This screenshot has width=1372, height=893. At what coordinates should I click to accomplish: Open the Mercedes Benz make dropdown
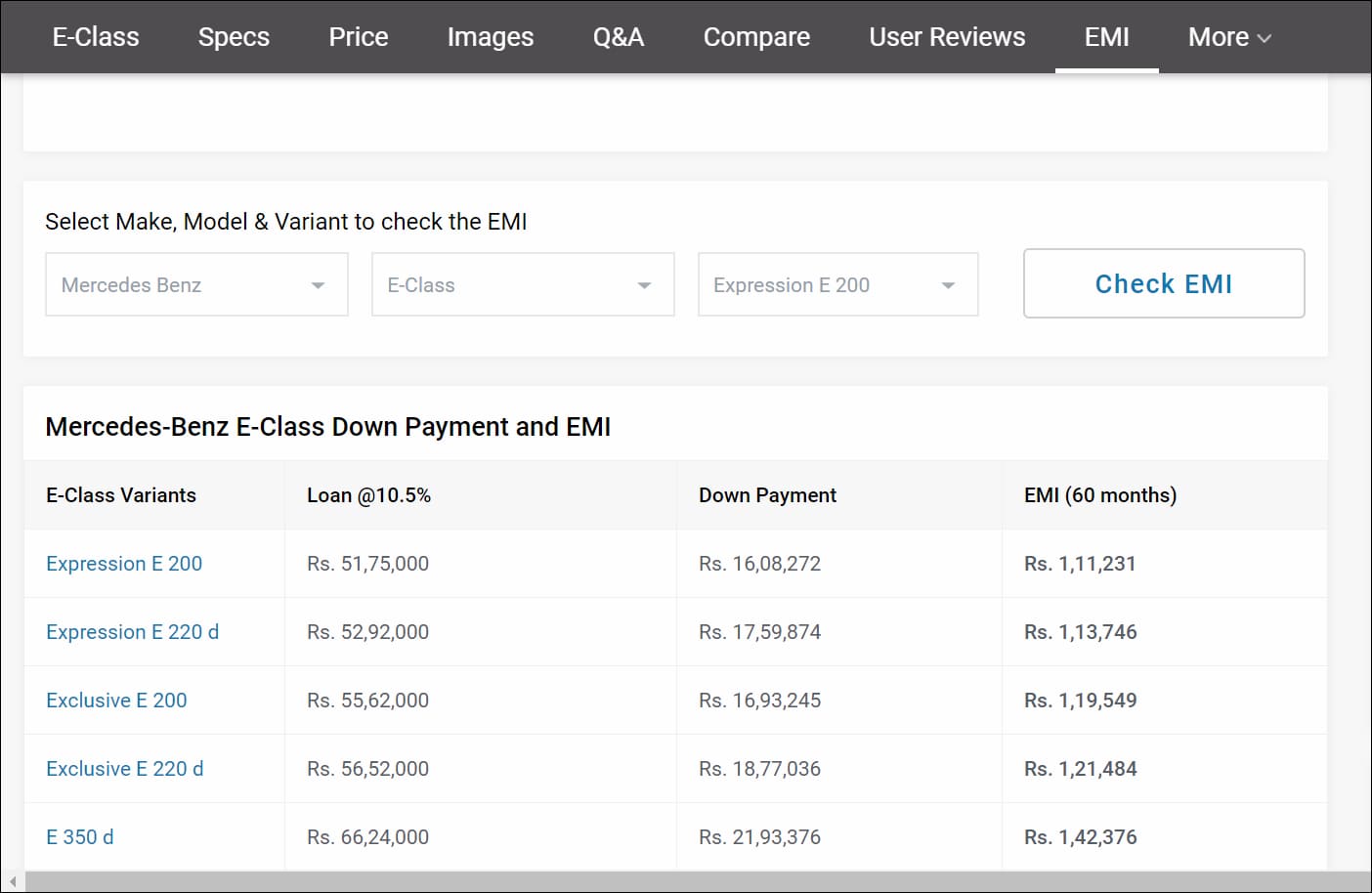(196, 284)
